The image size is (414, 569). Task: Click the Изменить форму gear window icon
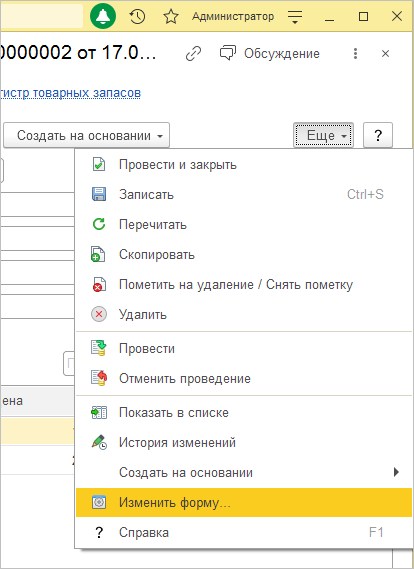99,503
